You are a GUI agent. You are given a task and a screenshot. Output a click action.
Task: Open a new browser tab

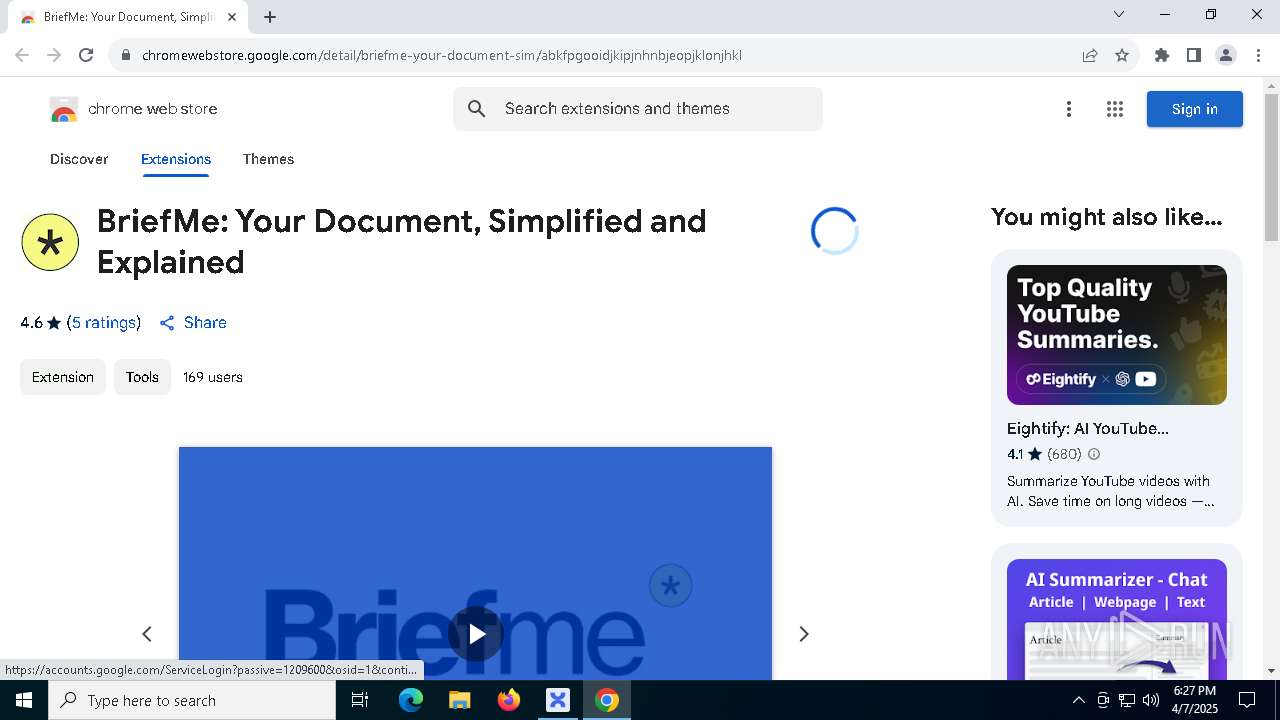(270, 17)
